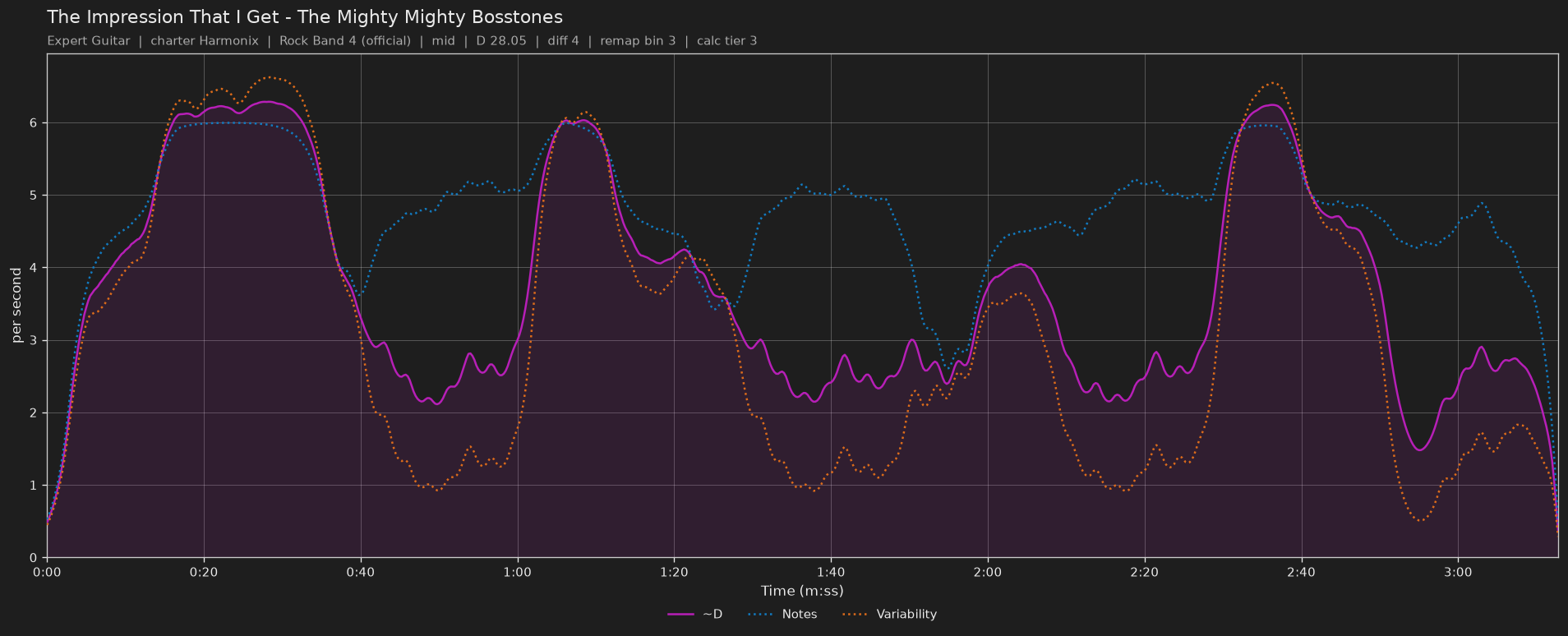Click the 2:40 time tick label
This screenshot has width=1568, height=636.
pyautogui.click(x=1302, y=573)
